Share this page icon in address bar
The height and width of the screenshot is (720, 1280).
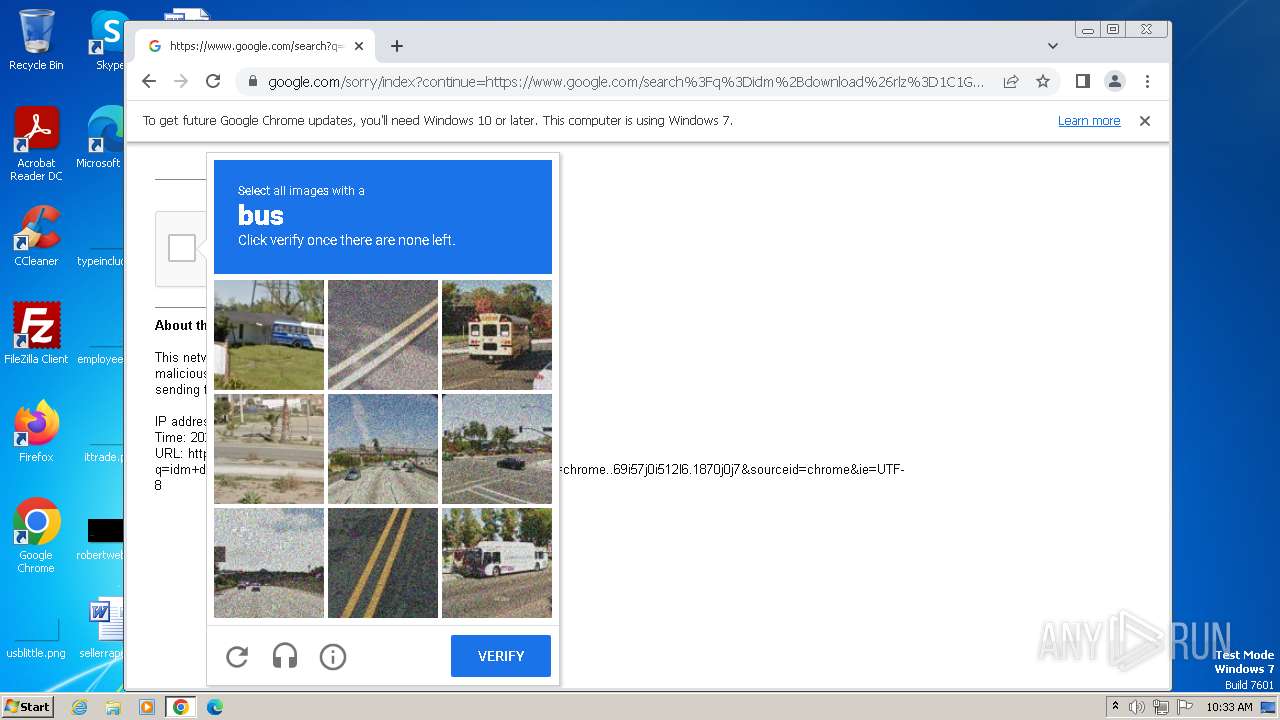tap(1011, 81)
